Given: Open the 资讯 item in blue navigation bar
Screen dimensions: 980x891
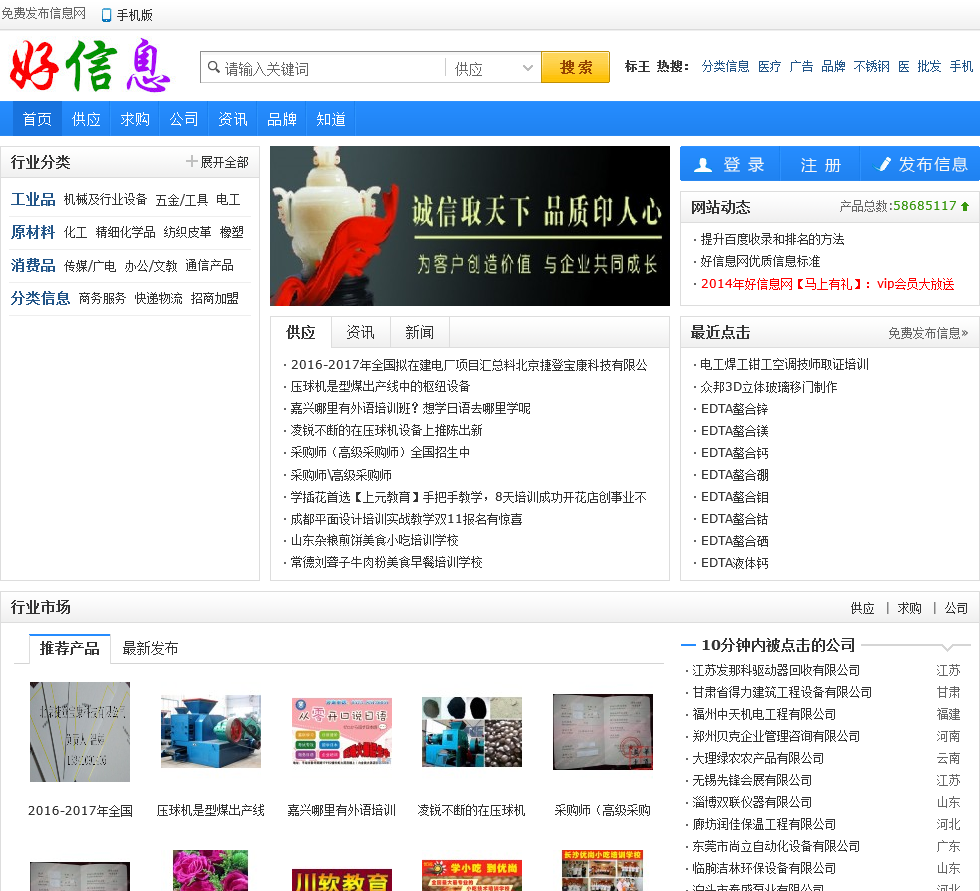Looking at the screenshot, I should (x=232, y=119).
